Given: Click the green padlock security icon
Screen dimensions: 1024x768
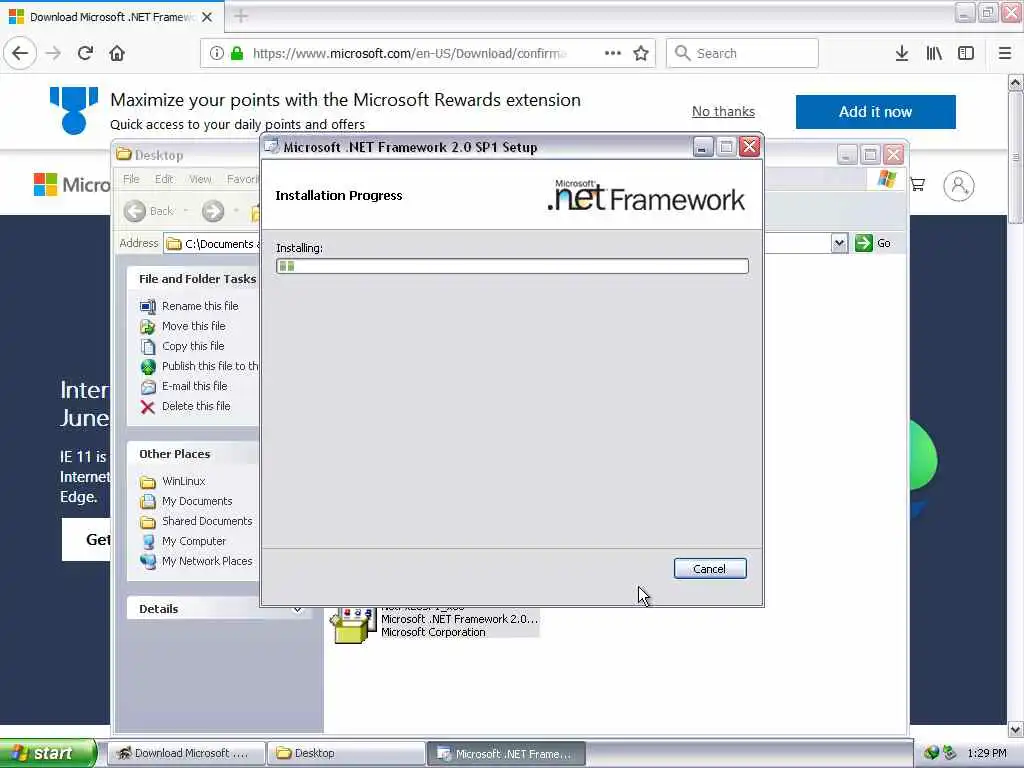Looking at the screenshot, I should click(x=237, y=53).
